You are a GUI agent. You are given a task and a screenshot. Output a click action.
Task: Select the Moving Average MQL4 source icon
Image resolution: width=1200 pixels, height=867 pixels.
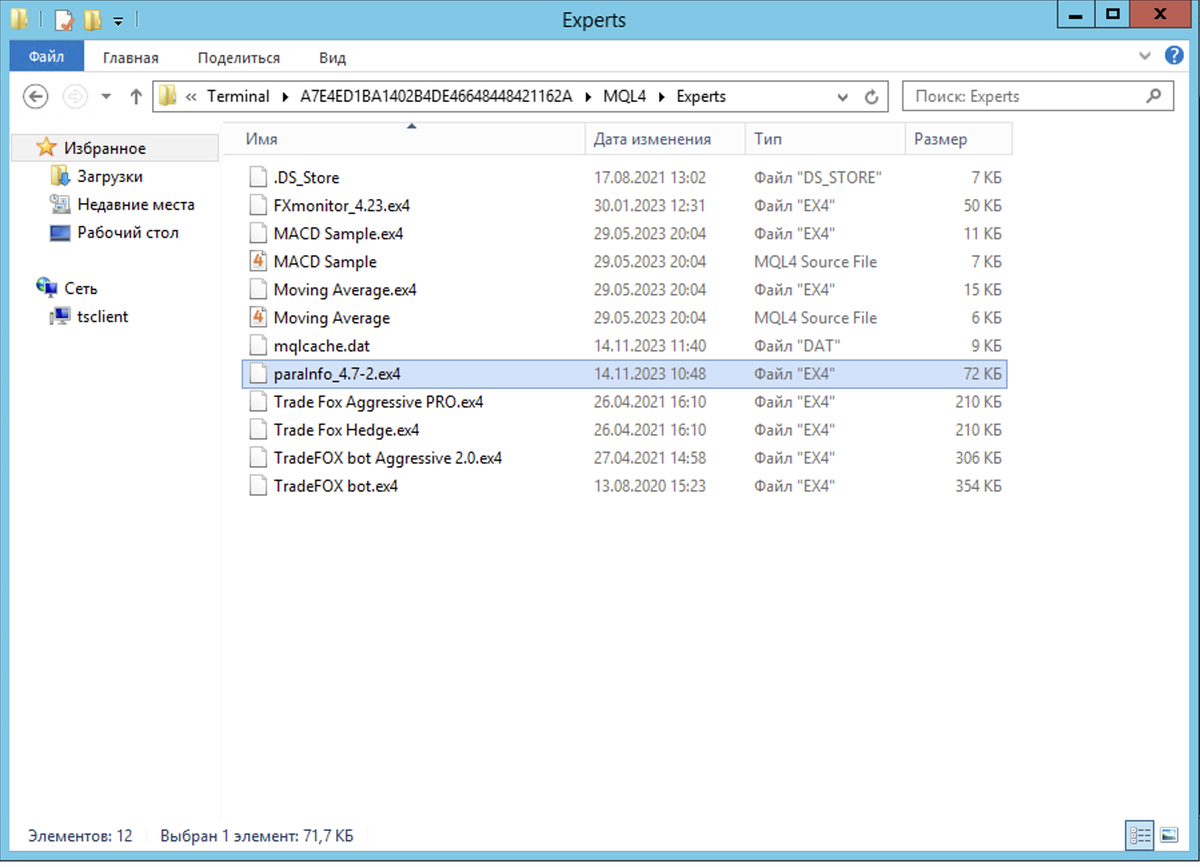coord(258,318)
